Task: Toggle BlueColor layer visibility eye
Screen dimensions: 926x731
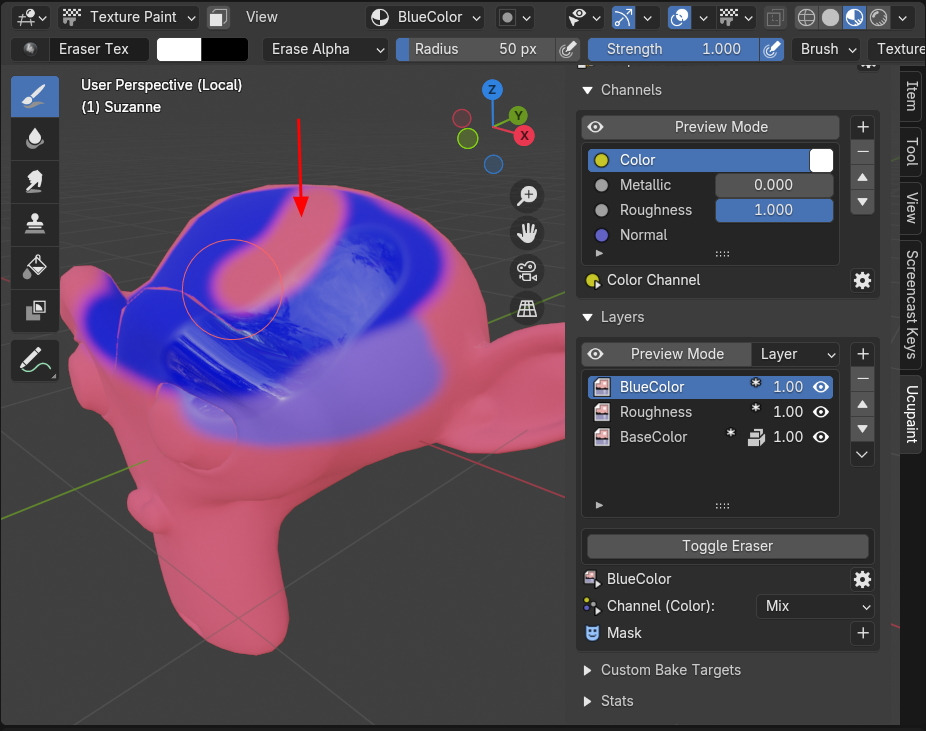Action: coord(820,387)
